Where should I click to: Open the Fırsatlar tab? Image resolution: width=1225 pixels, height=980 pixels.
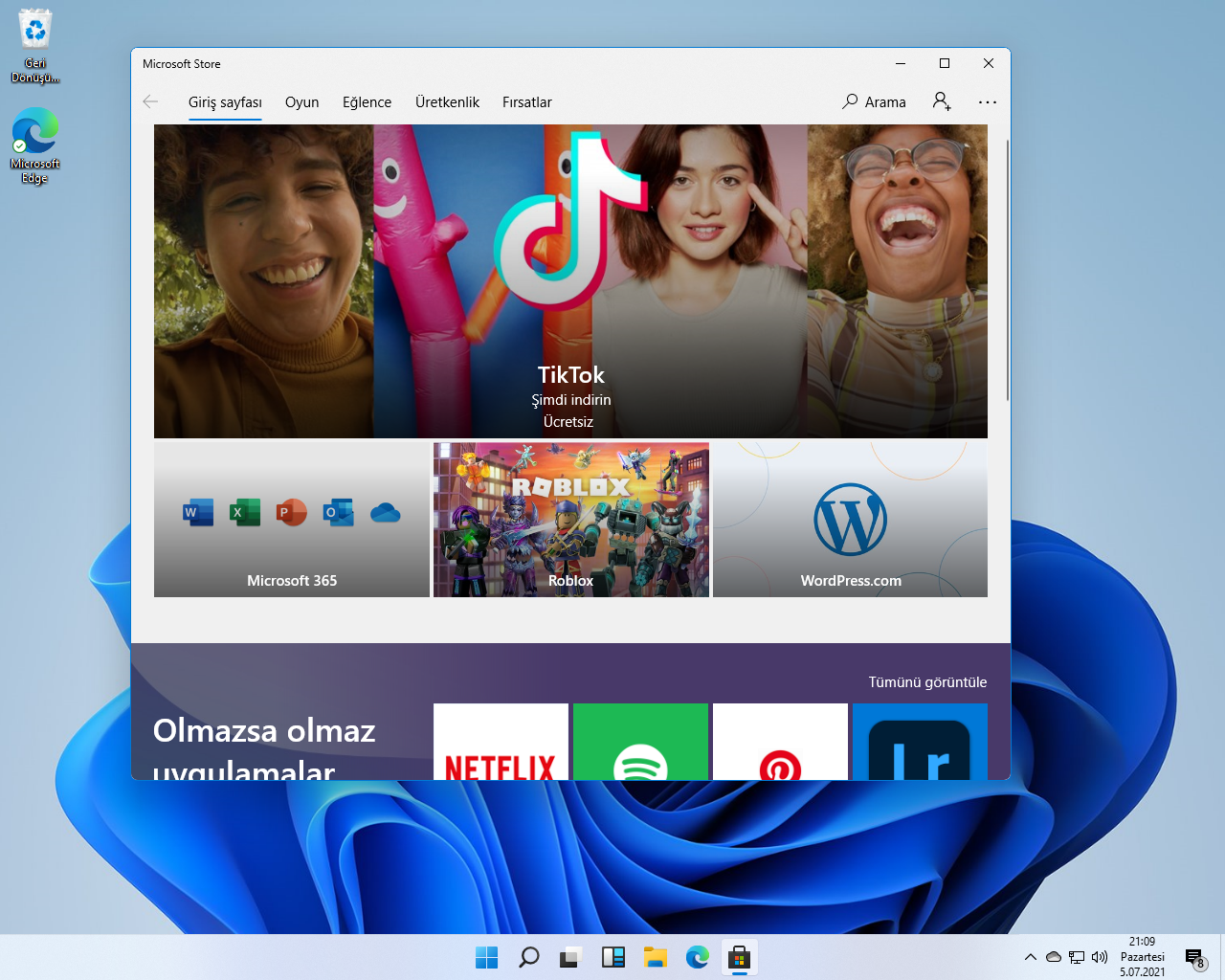[527, 102]
